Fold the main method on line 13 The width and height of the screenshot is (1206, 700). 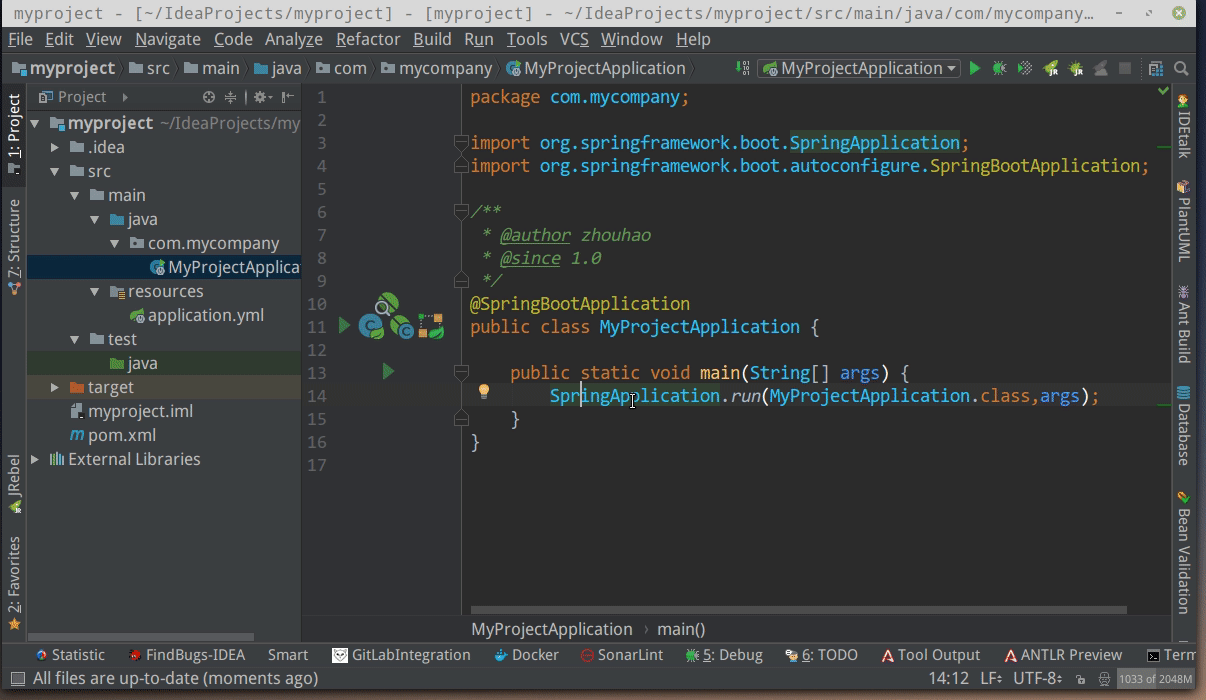pos(461,372)
